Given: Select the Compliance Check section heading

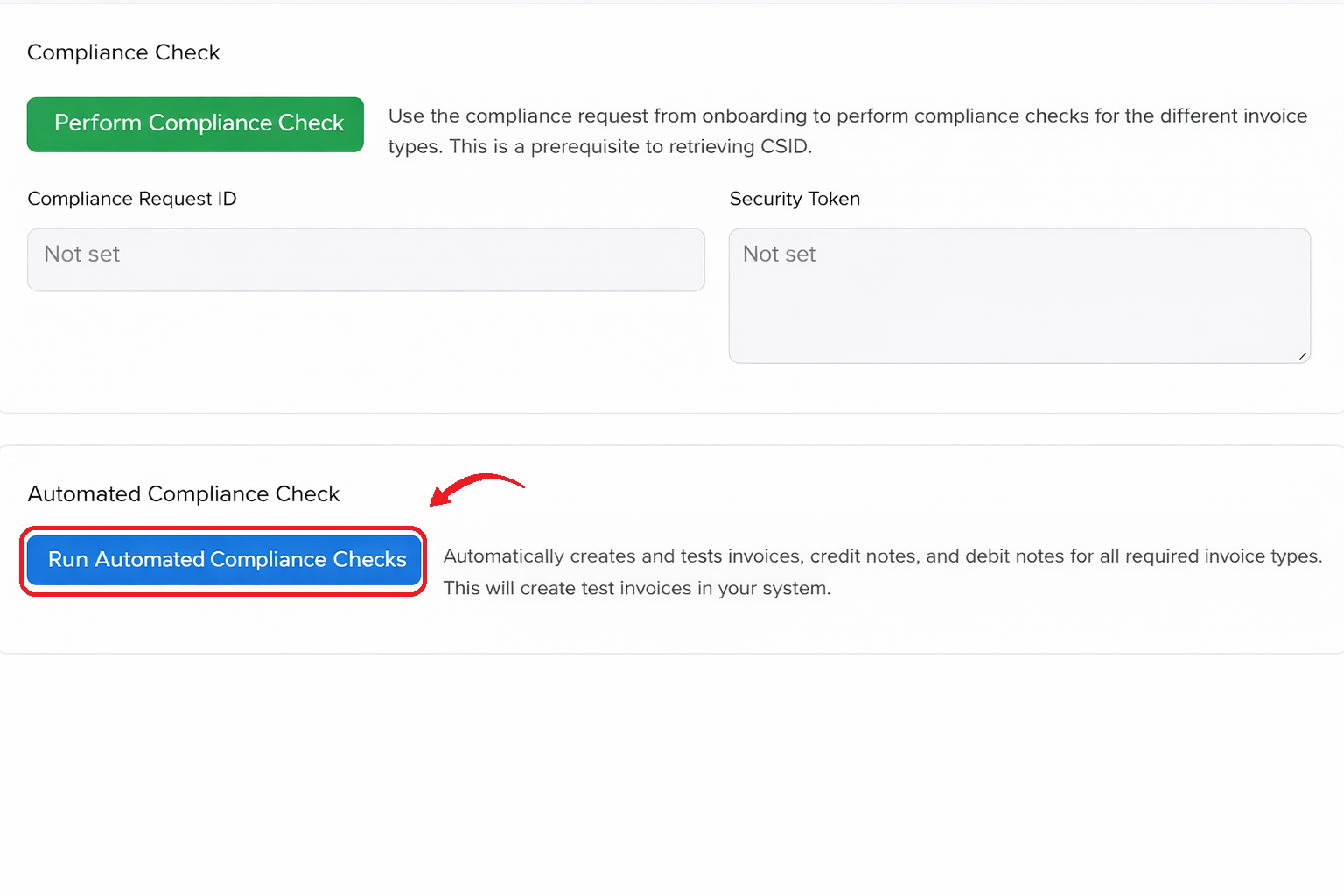Looking at the screenshot, I should click(123, 52).
